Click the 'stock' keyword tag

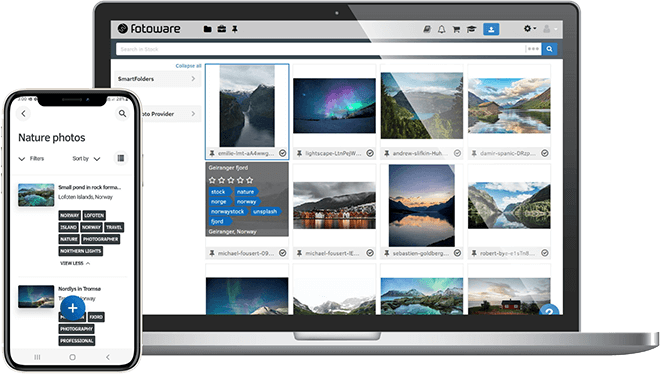pyautogui.click(x=219, y=192)
